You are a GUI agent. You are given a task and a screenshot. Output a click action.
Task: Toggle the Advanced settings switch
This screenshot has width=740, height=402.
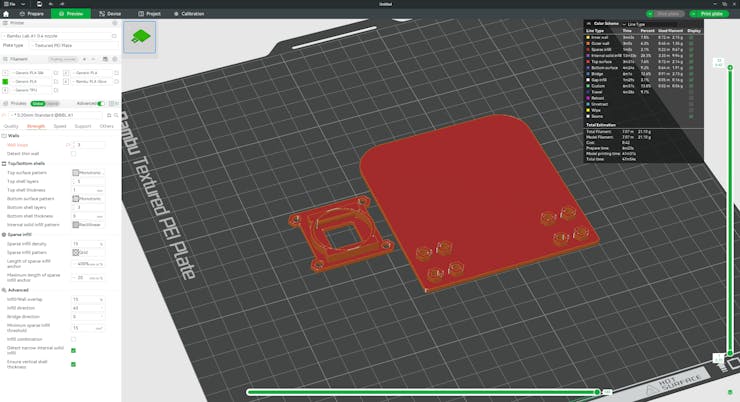tap(100, 103)
